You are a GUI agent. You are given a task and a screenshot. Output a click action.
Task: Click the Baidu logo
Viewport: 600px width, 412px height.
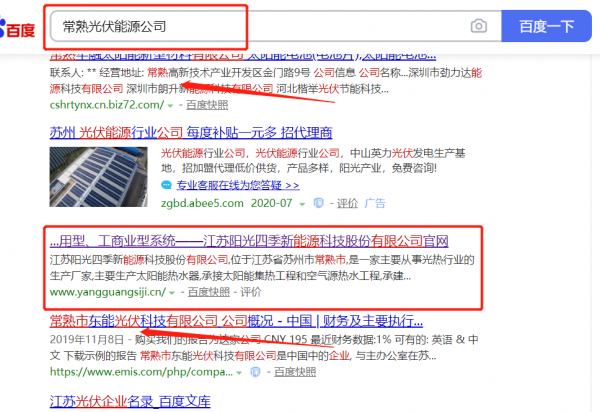click(x=17, y=29)
